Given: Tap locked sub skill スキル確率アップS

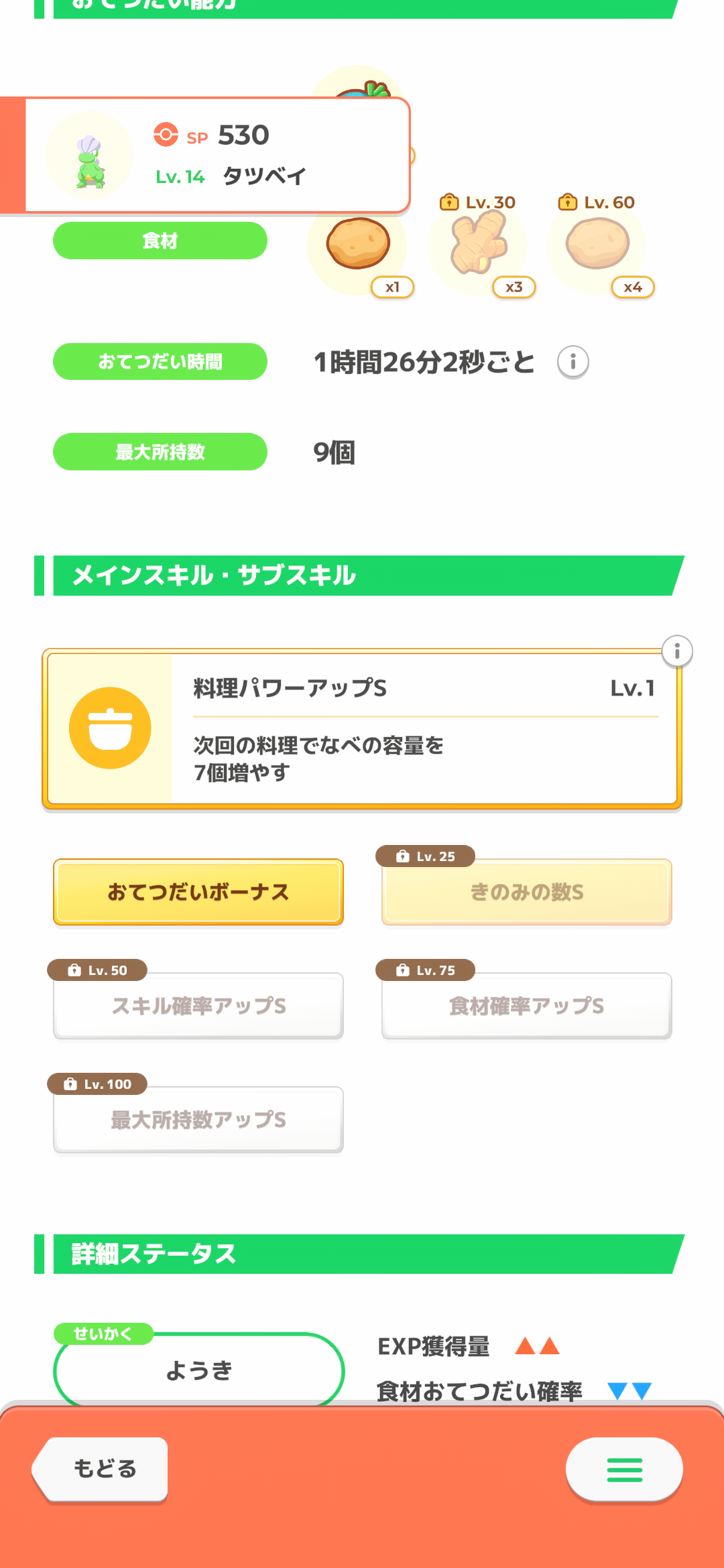Looking at the screenshot, I should point(198,1006).
